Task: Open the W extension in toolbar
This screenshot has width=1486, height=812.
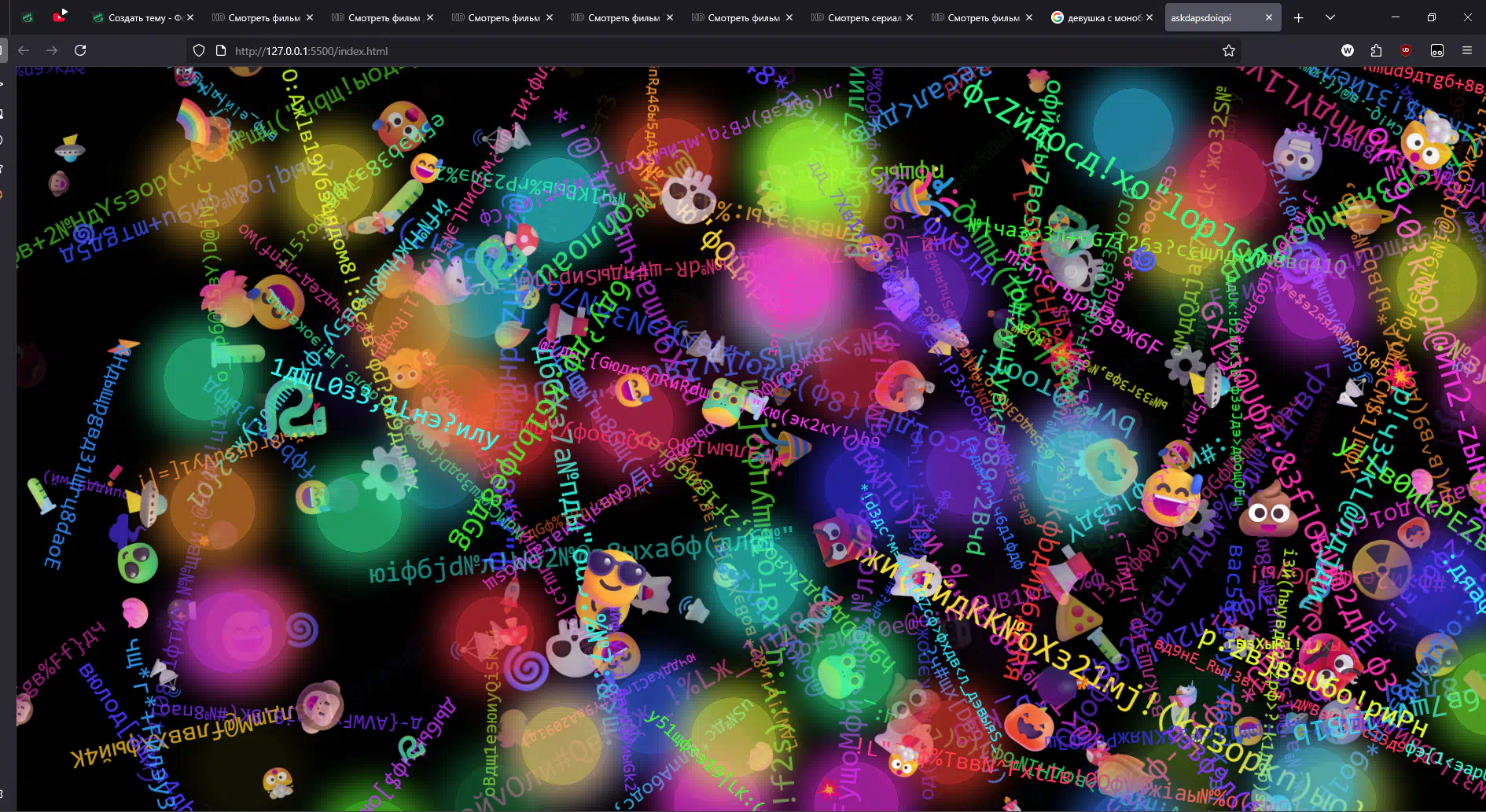Action: pos(1348,50)
